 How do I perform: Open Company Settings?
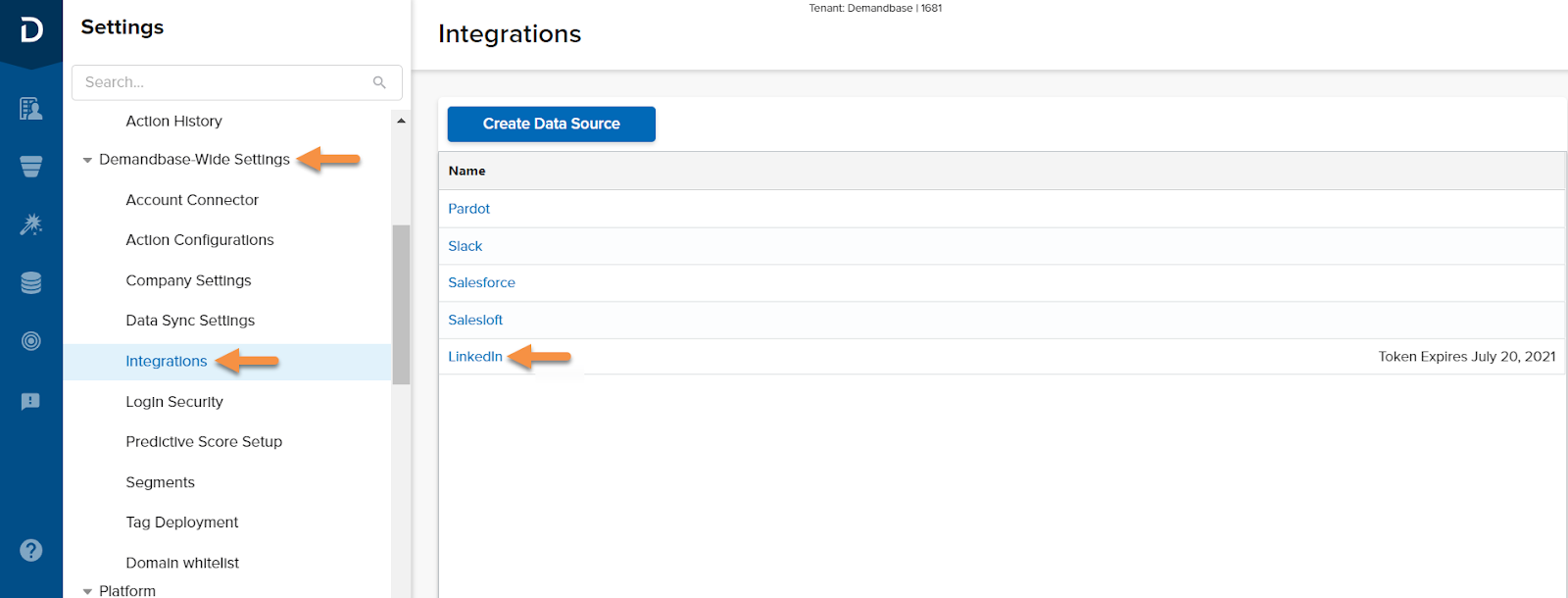click(x=188, y=280)
